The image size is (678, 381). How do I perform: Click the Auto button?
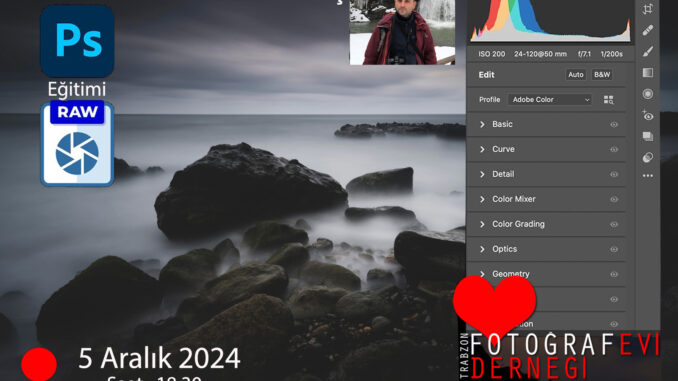[576, 75]
